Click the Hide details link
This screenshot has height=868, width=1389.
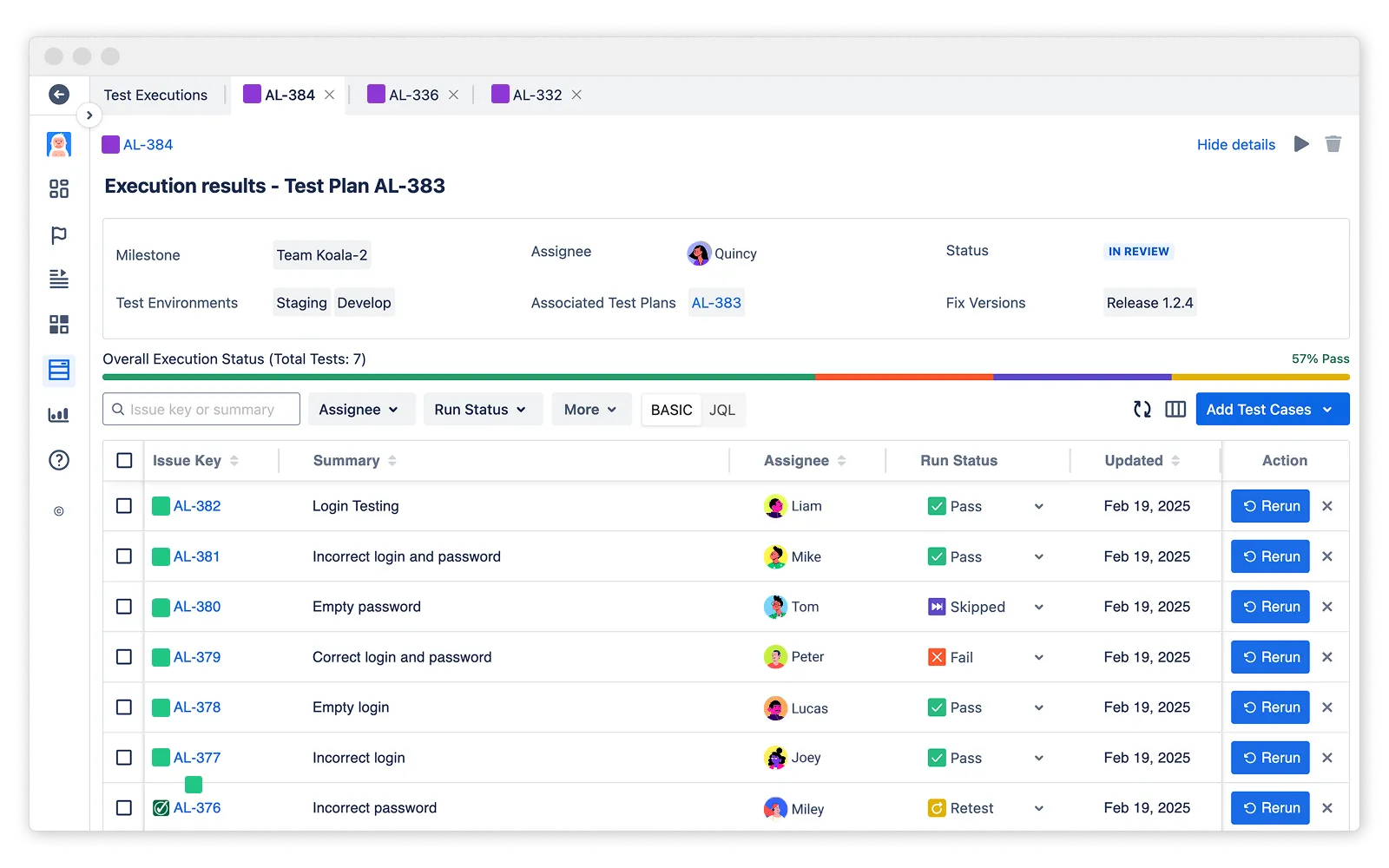point(1235,145)
